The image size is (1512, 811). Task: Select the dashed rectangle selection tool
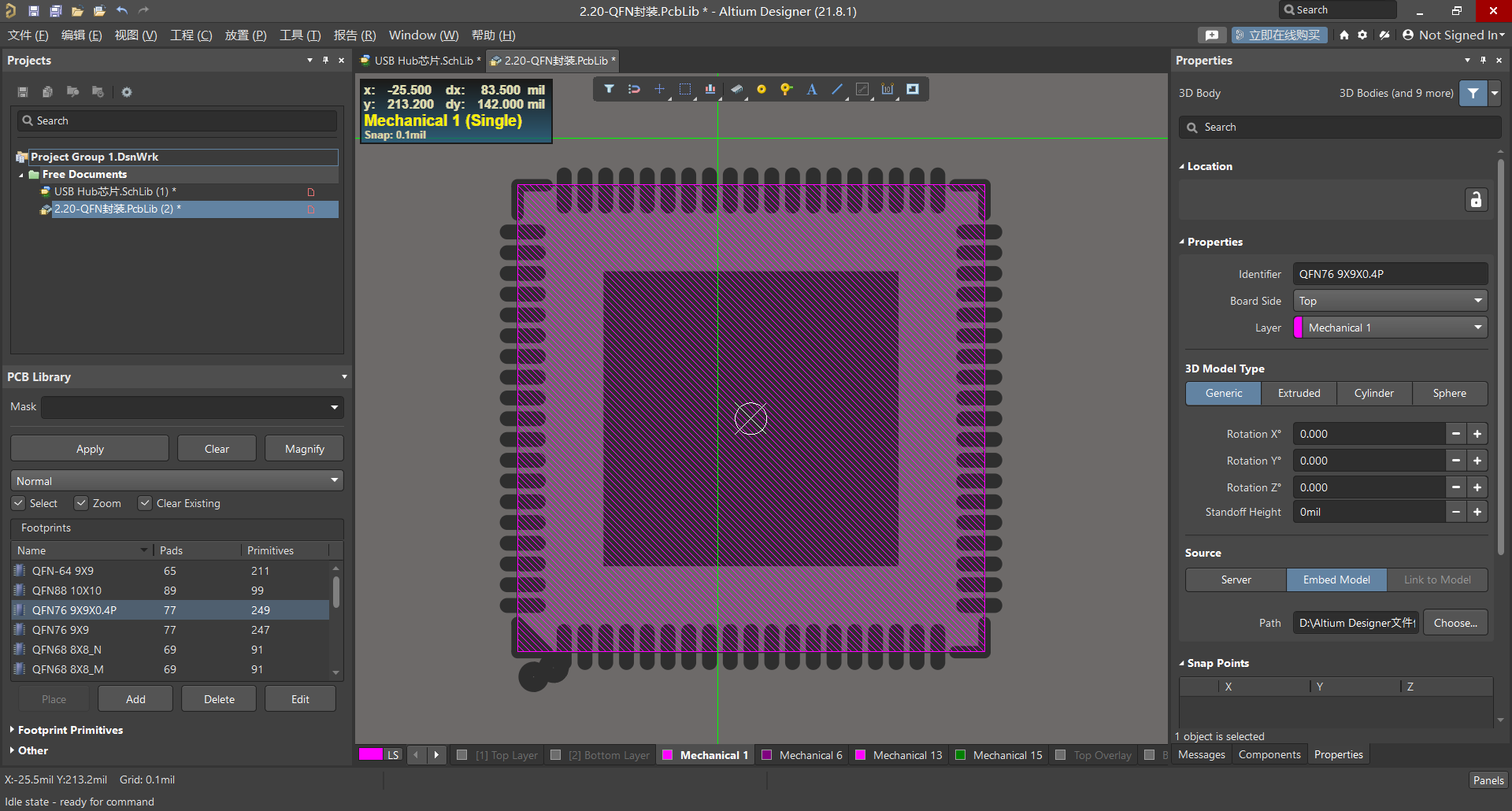685,89
